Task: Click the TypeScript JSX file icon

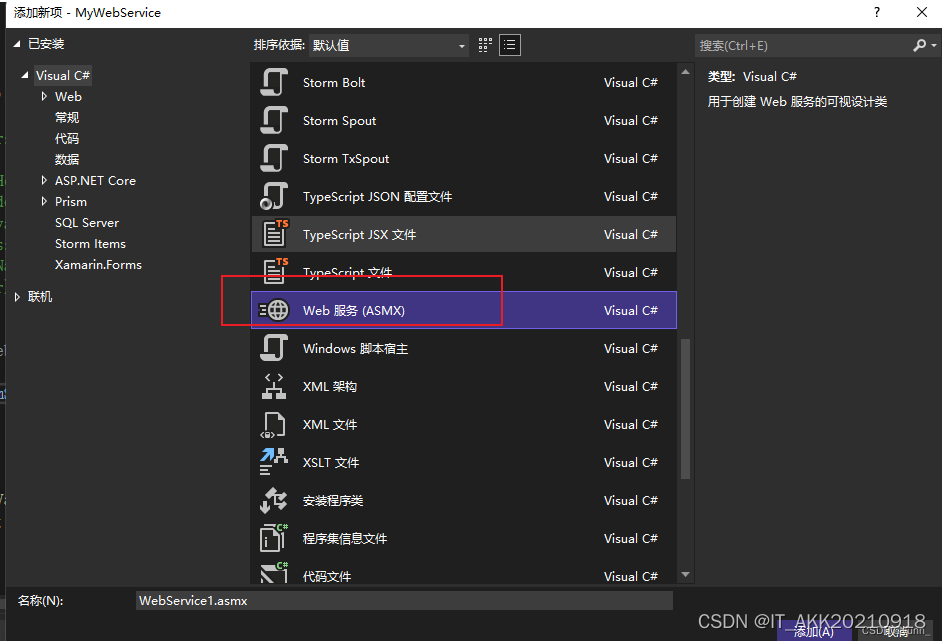Action: pos(275,234)
